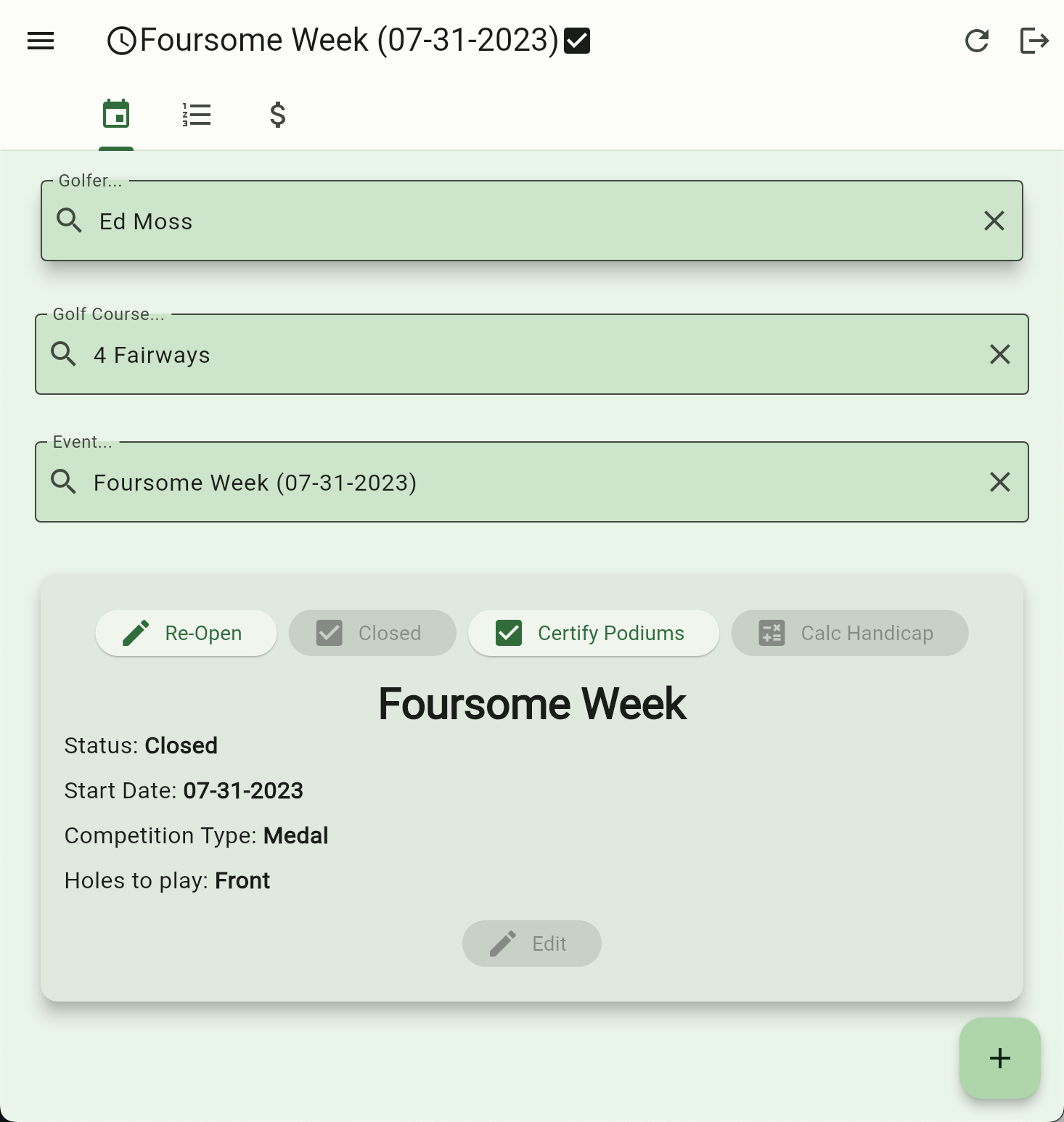The height and width of the screenshot is (1122, 1064).
Task: Click the plus add floating button
Action: pos(999,1057)
